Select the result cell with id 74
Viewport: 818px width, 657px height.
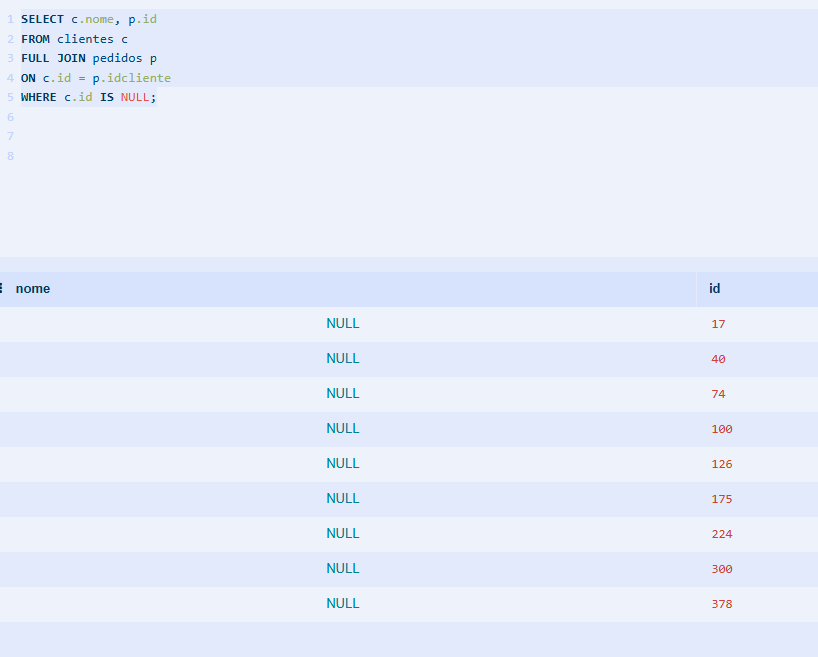(757, 394)
